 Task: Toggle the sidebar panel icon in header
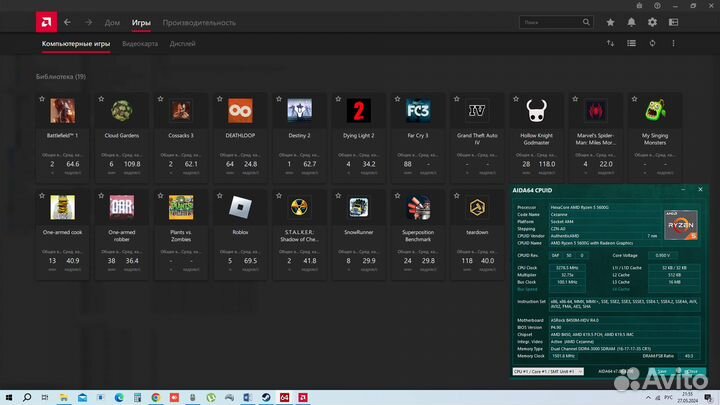tap(674, 22)
